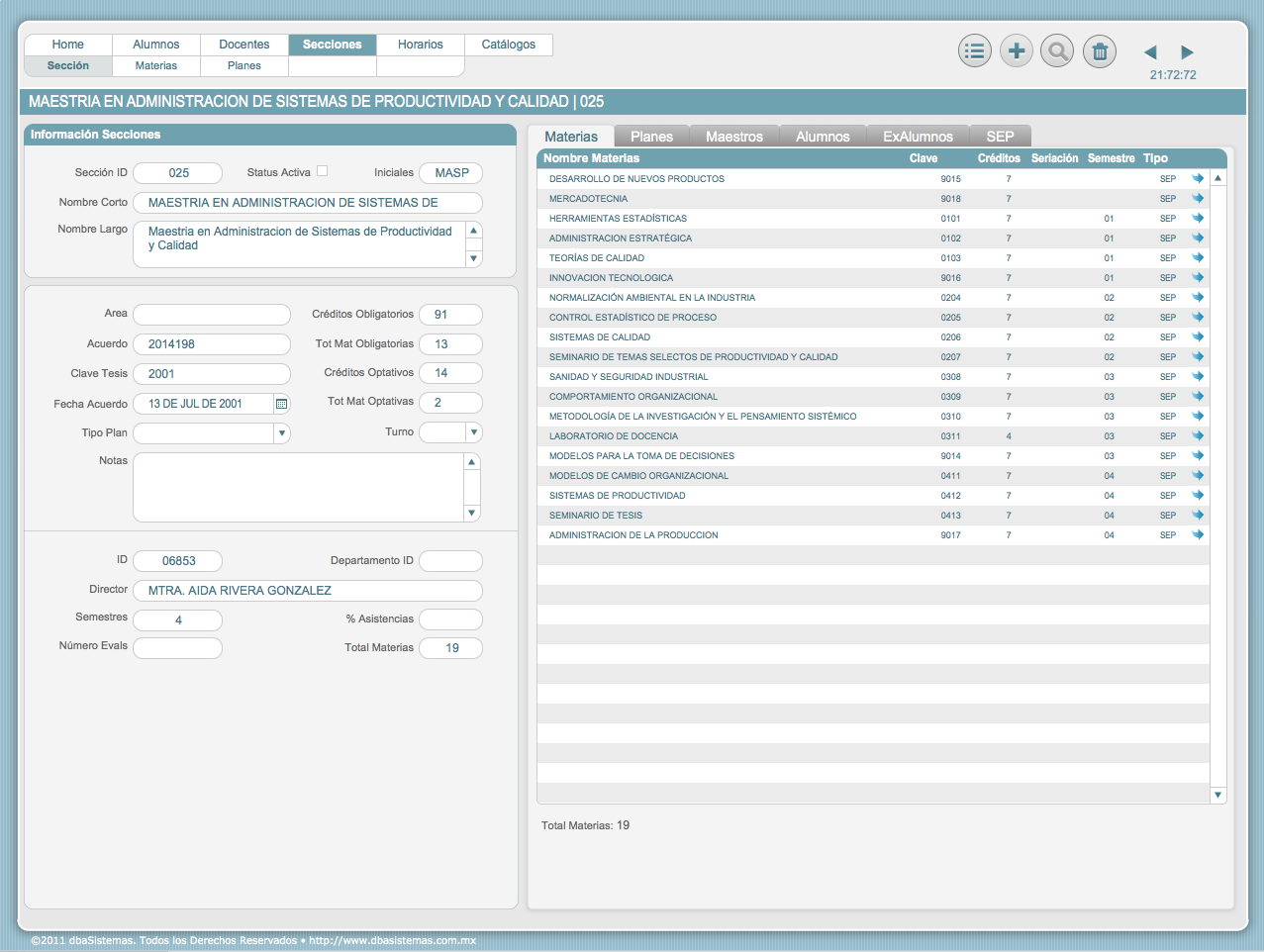Open the ExAlumnos tab

918,137
